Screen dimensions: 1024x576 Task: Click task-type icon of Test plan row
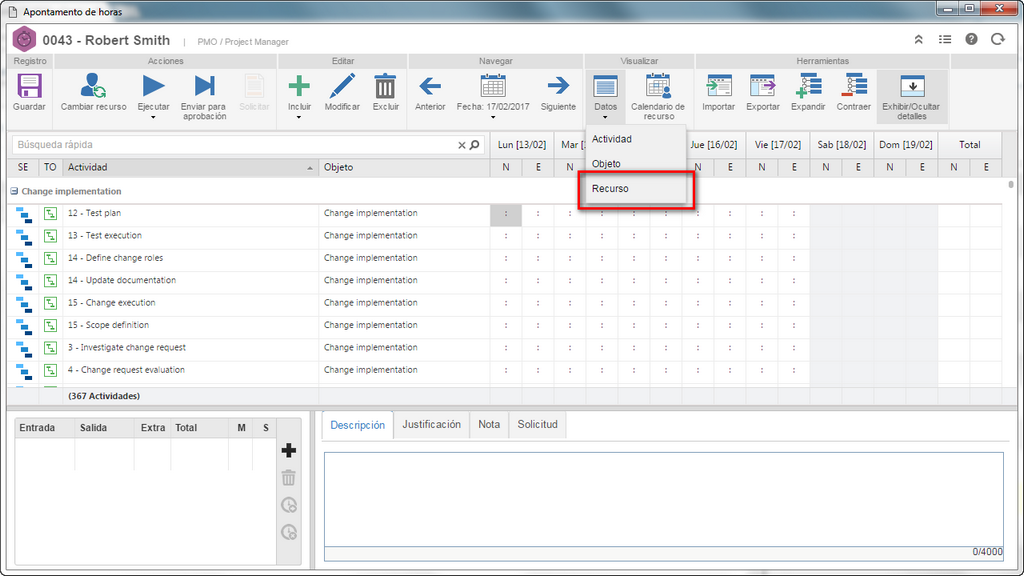[x=50, y=214]
